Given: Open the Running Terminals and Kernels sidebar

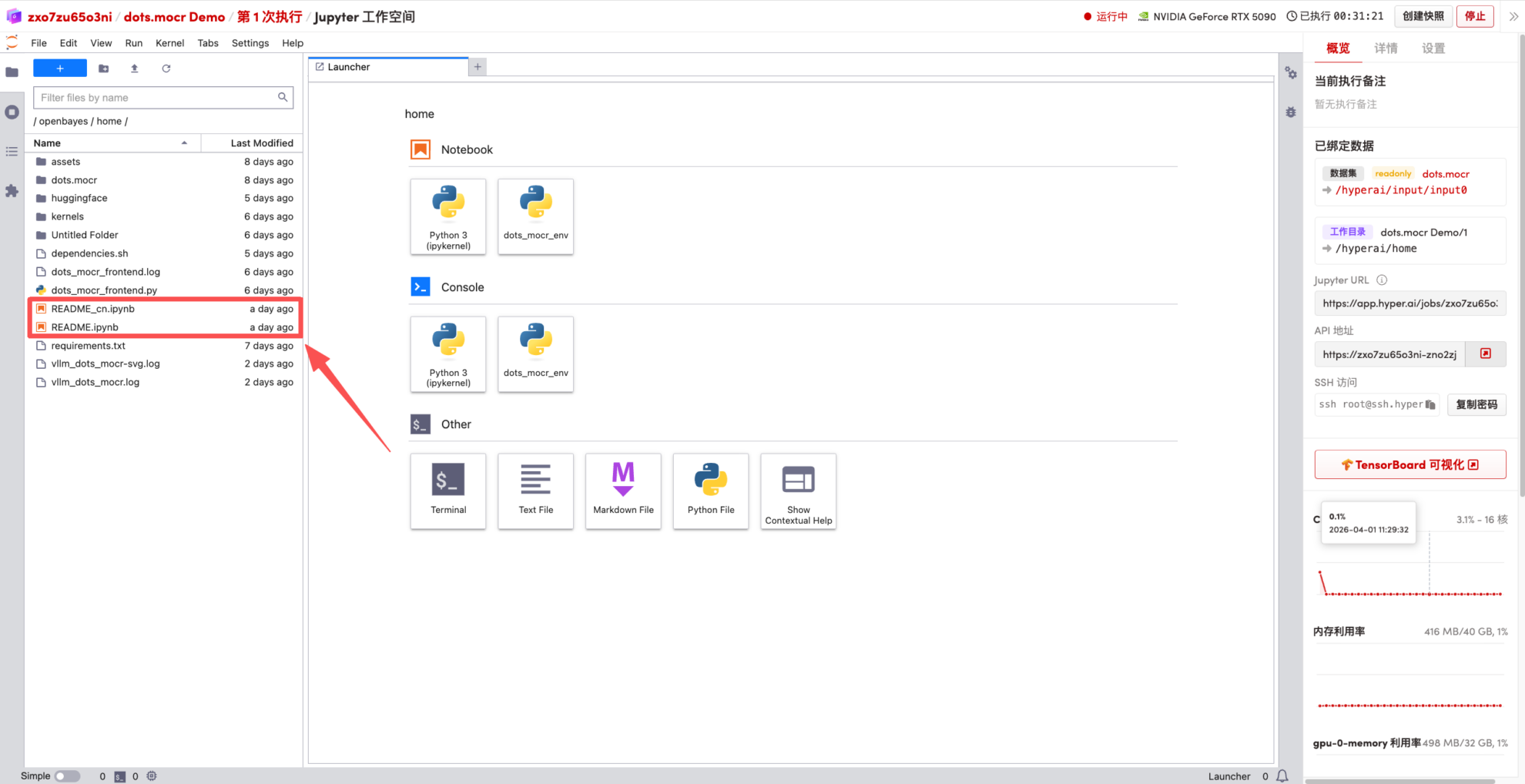Looking at the screenshot, I should [x=12, y=112].
